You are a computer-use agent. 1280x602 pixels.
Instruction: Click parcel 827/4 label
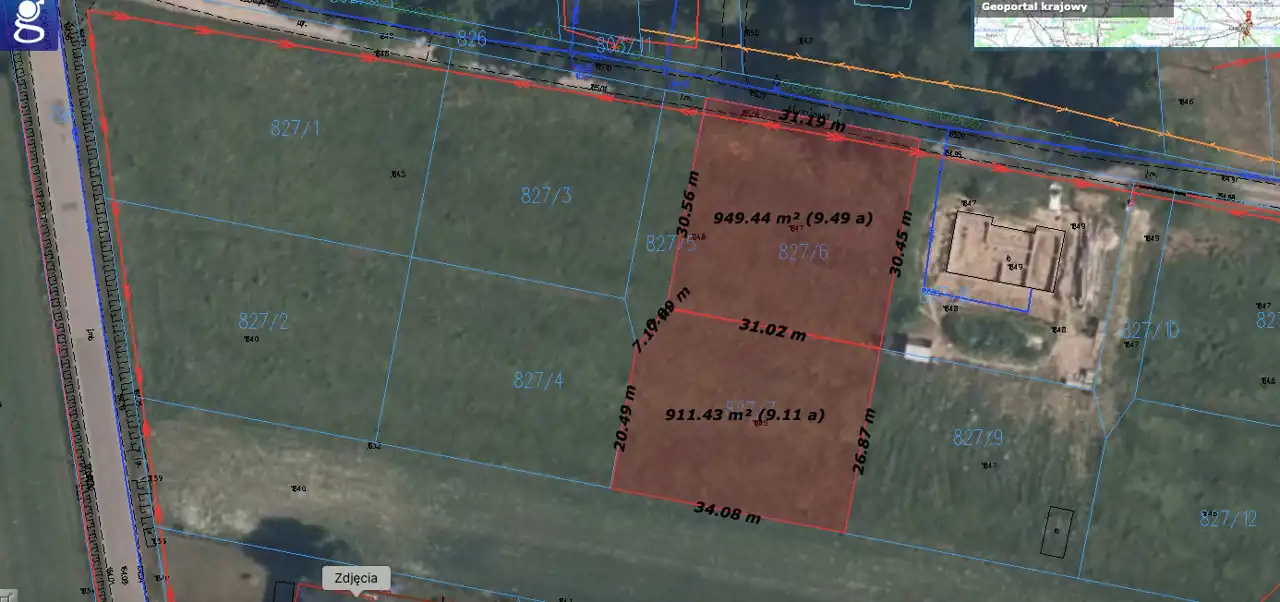[x=538, y=380]
